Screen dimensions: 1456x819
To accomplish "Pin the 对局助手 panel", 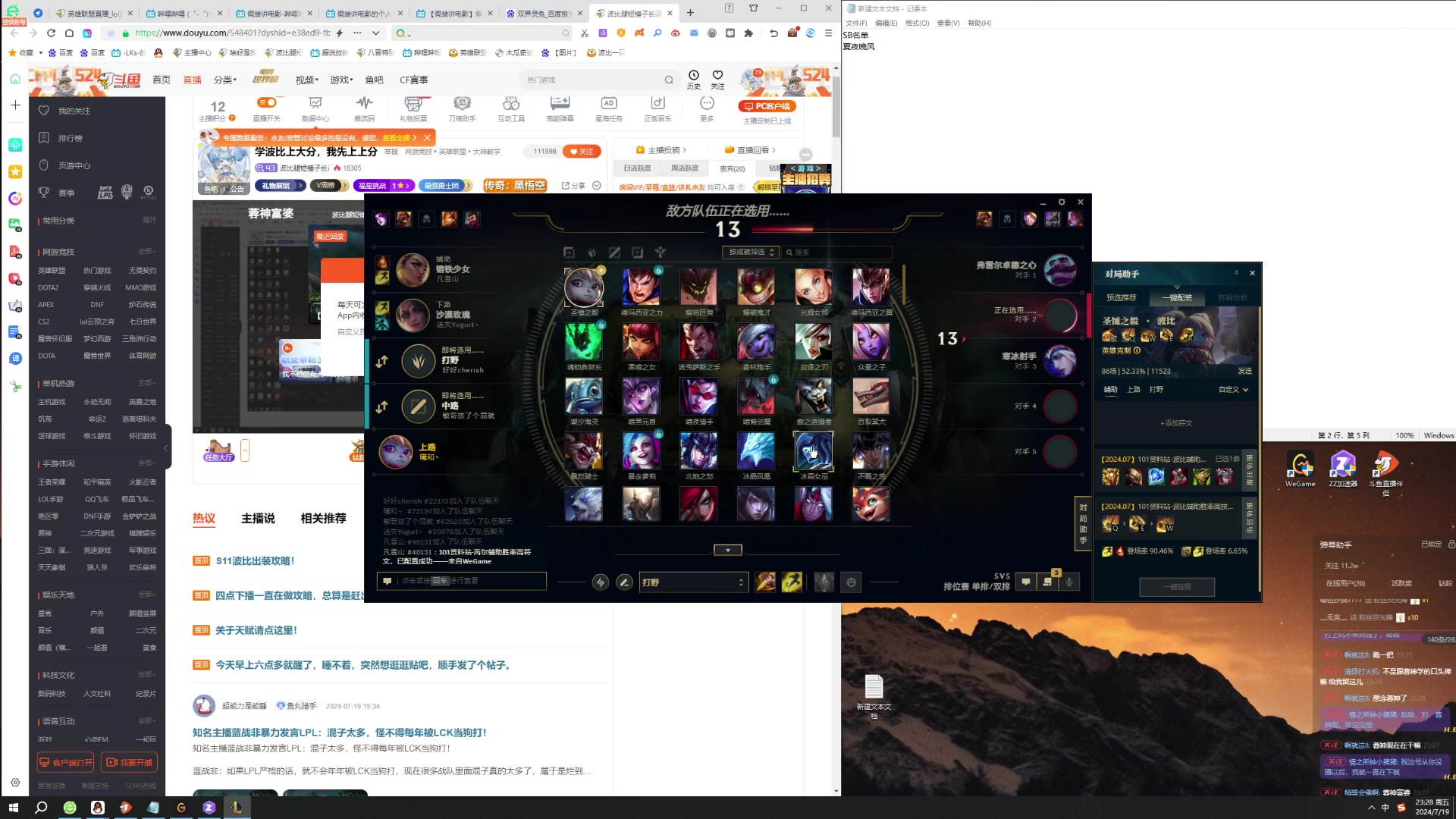I will 1236,273.
